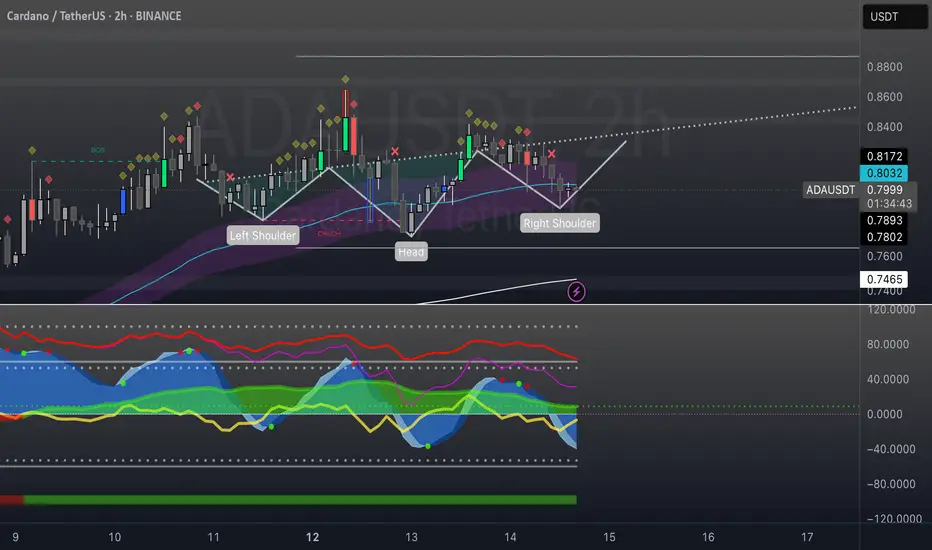Click the white 0.7465 price tag
932x550 pixels.
point(884,279)
